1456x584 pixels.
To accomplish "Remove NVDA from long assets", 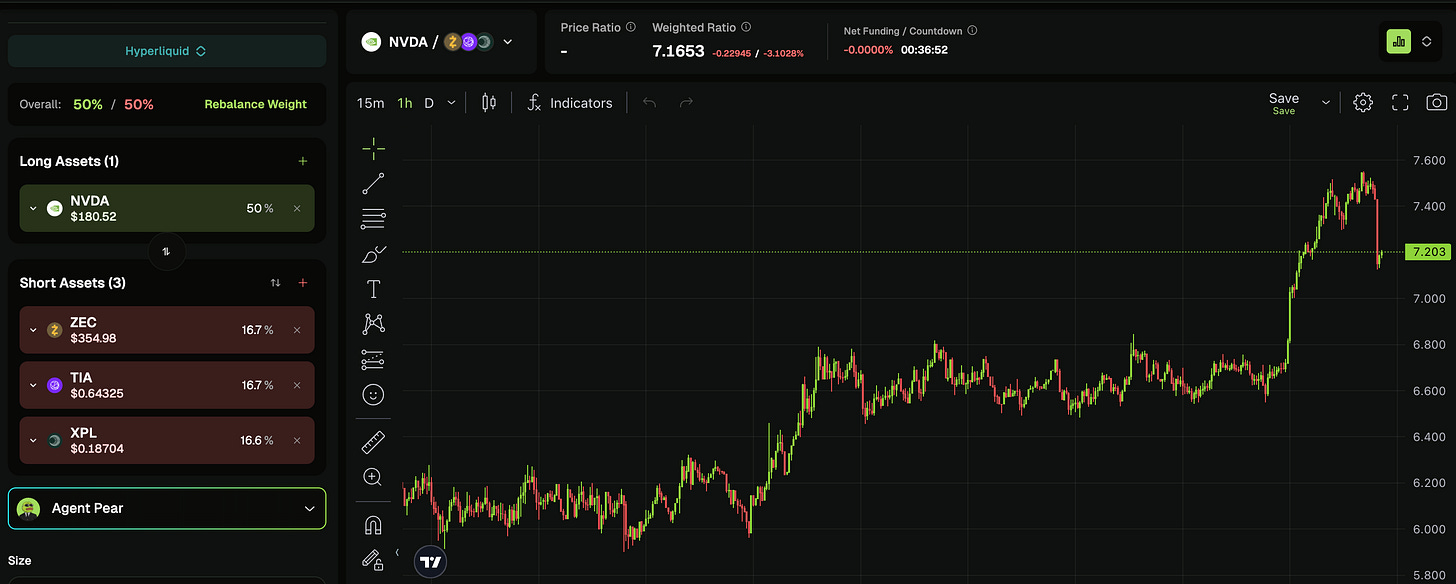I will (297, 209).
